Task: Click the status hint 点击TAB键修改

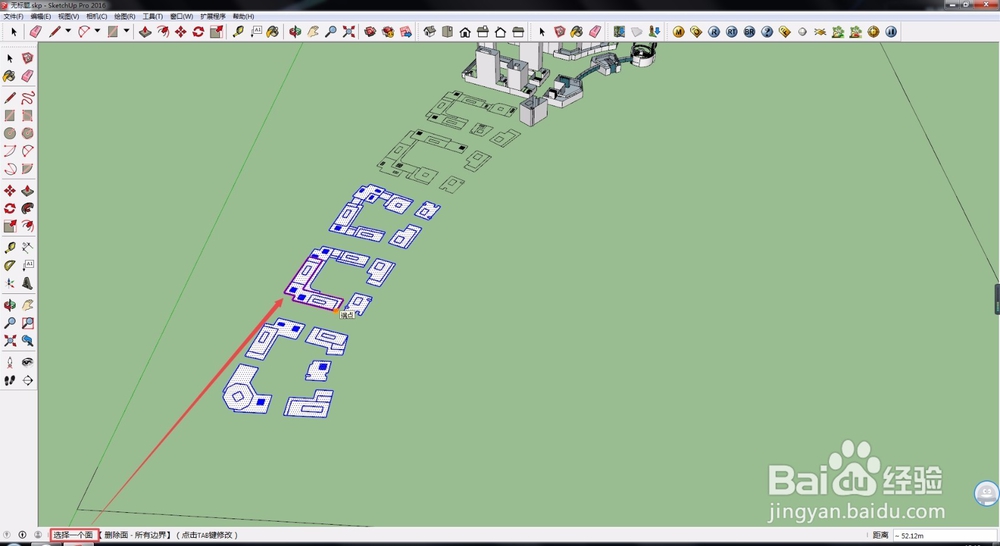Action: click(207, 535)
